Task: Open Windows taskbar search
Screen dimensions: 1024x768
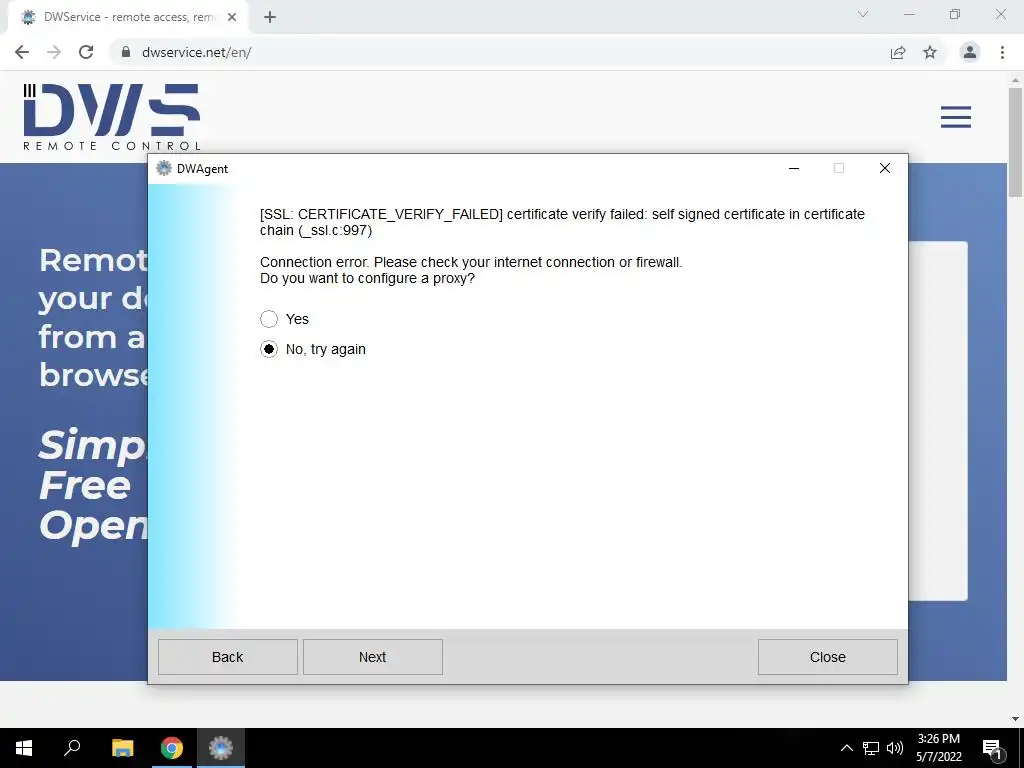Action: tap(72, 748)
